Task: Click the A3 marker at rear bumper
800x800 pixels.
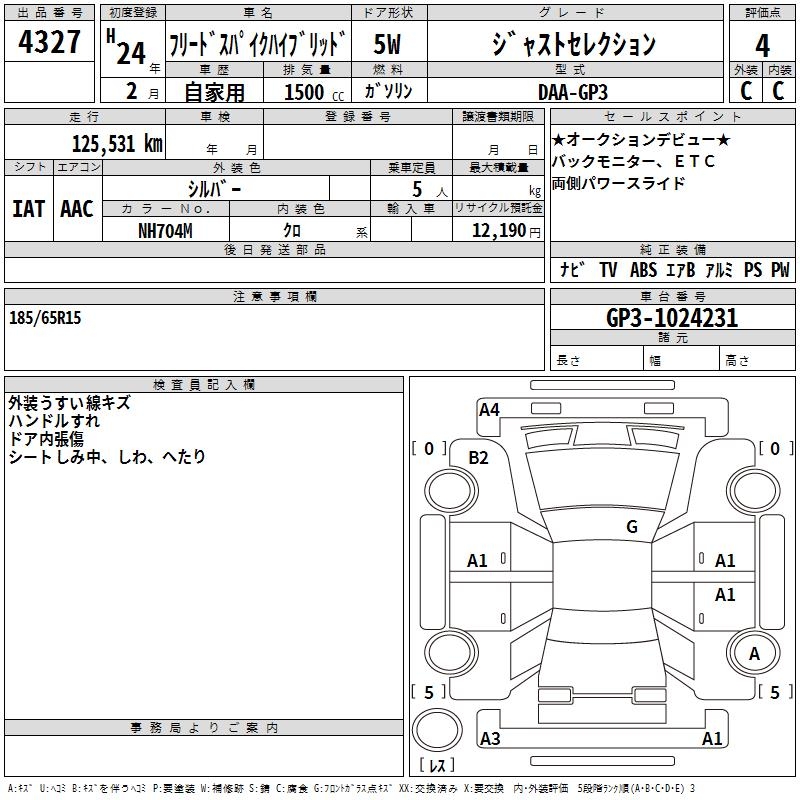Action: 489,739
